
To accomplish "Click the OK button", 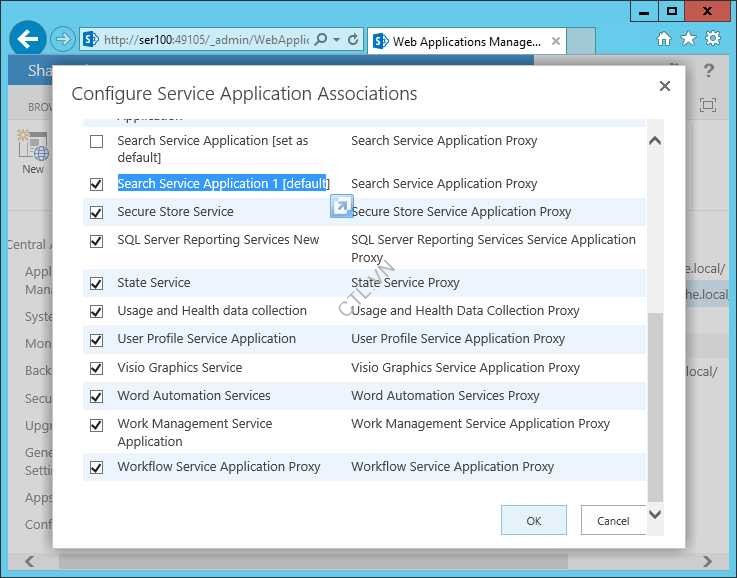I will pos(533,520).
